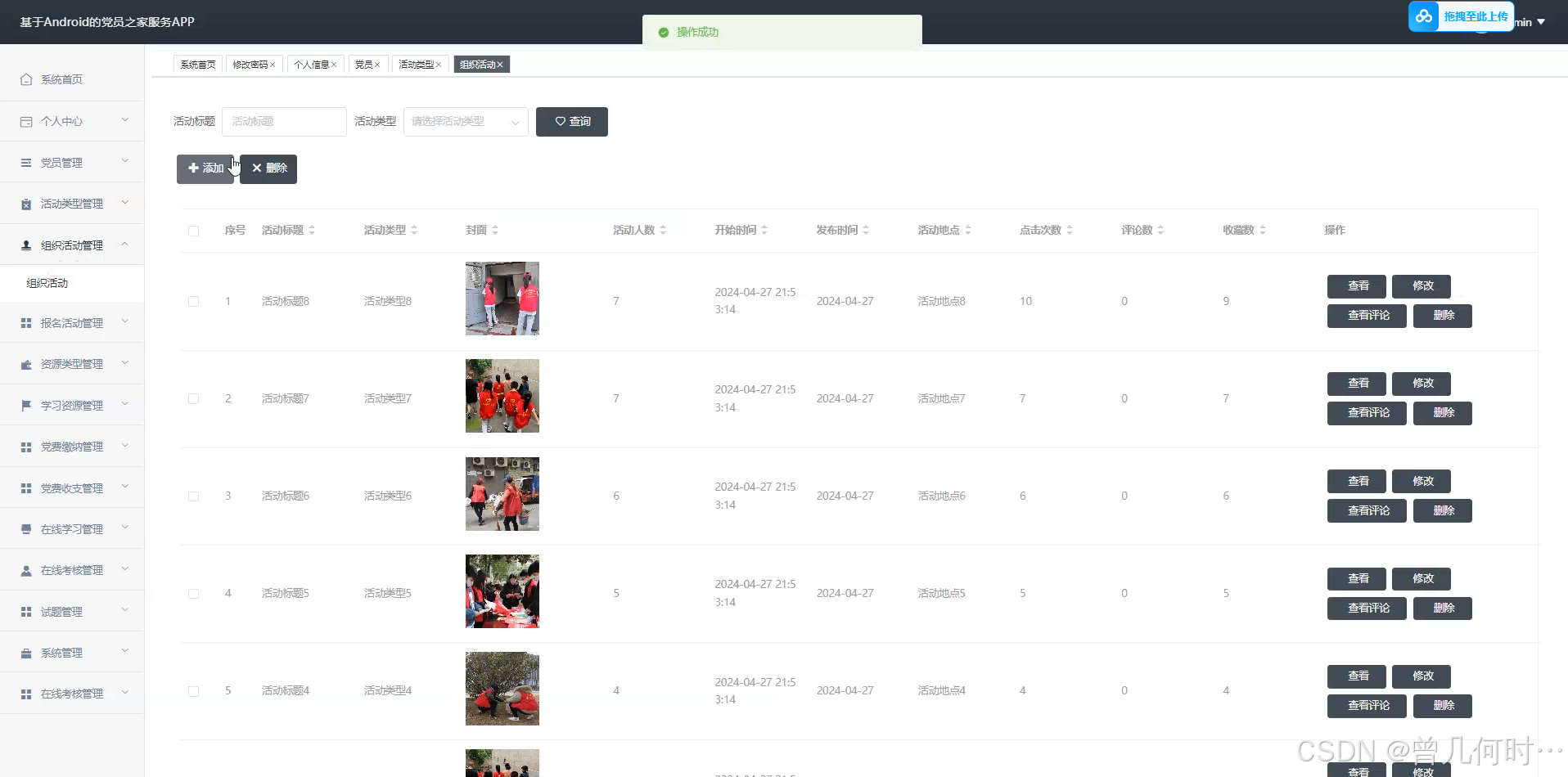Switch to the 个人信息 tab
The image size is (1568, 777).
click(x=312, y=65)
